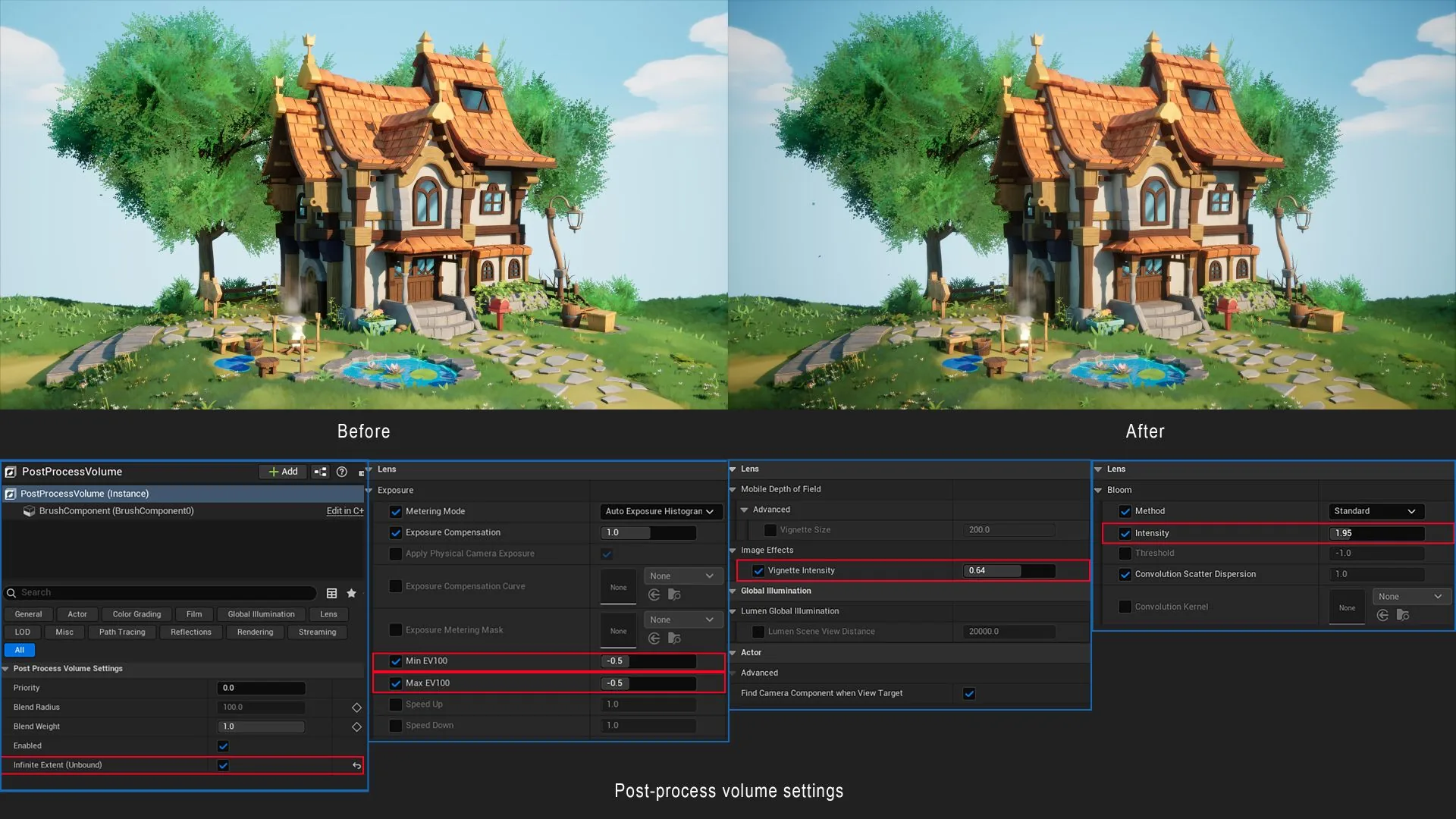Toggle the favorites star filter icon
1456x819 pixels.
pos(351,593)
